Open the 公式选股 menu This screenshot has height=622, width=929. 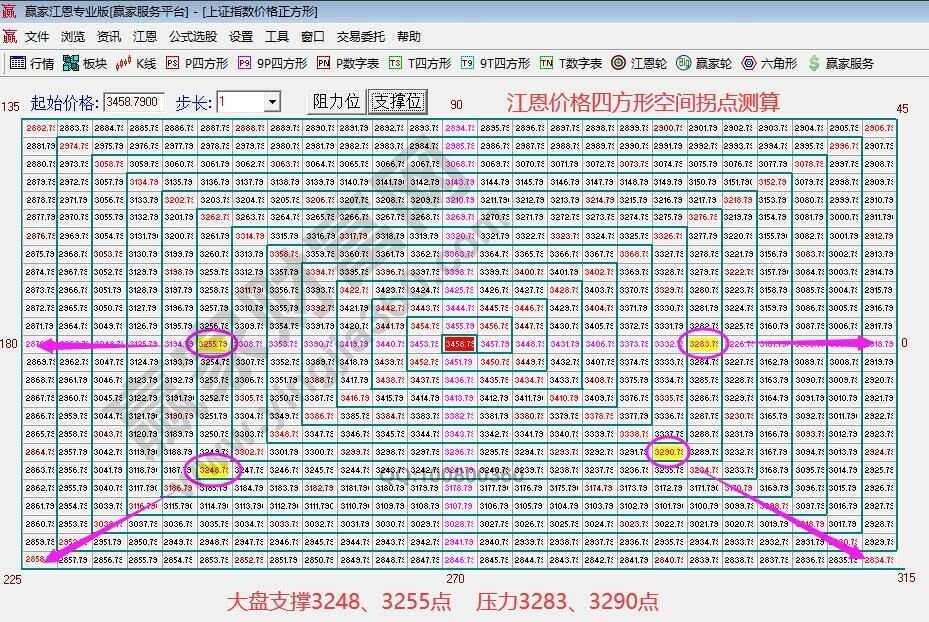(x=193, y=37)
